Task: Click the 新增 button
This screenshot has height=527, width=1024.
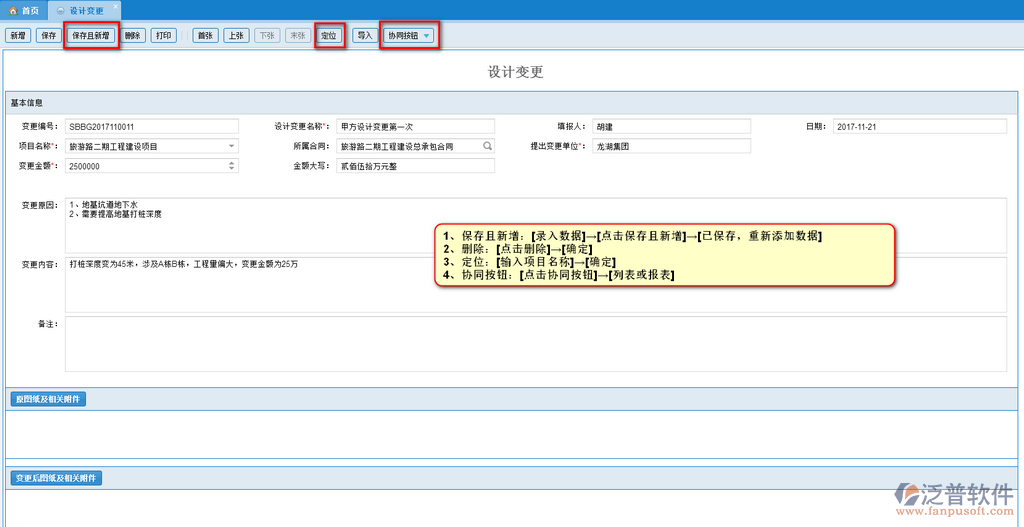Action: [x=17, y=36]
